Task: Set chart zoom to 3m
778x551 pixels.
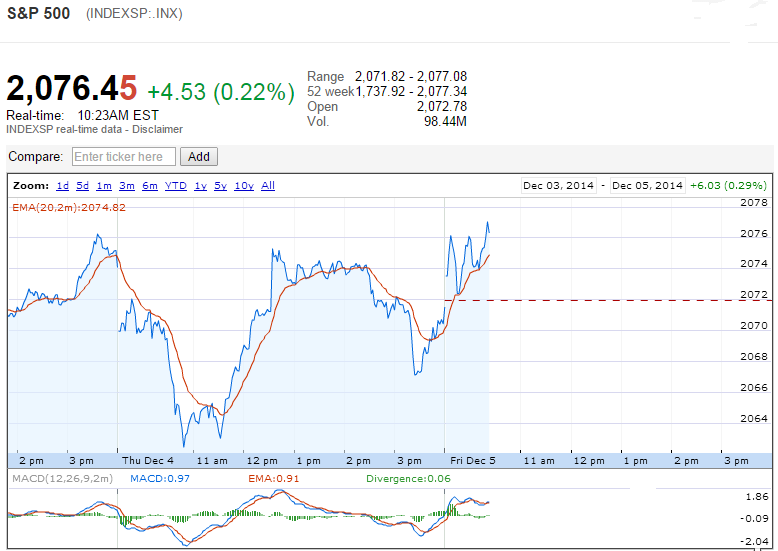Action: coord(127,186)
